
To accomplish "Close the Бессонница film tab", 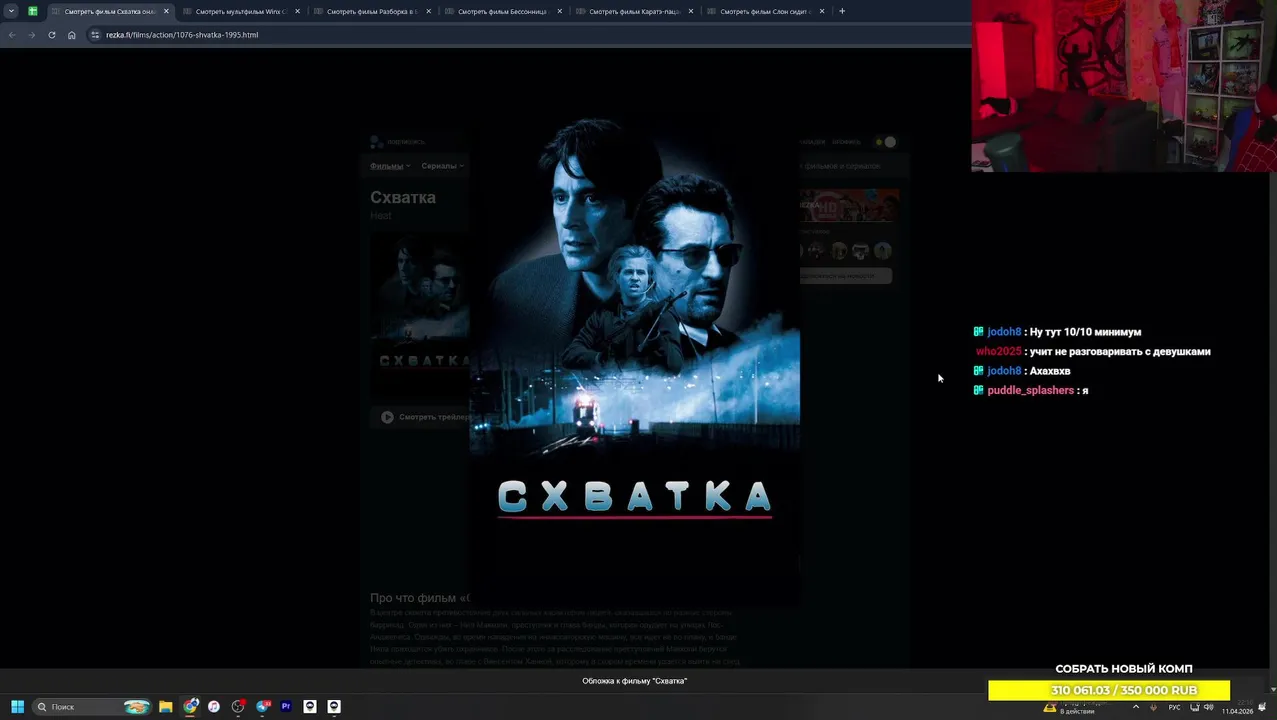I will (x=560, y=11).
